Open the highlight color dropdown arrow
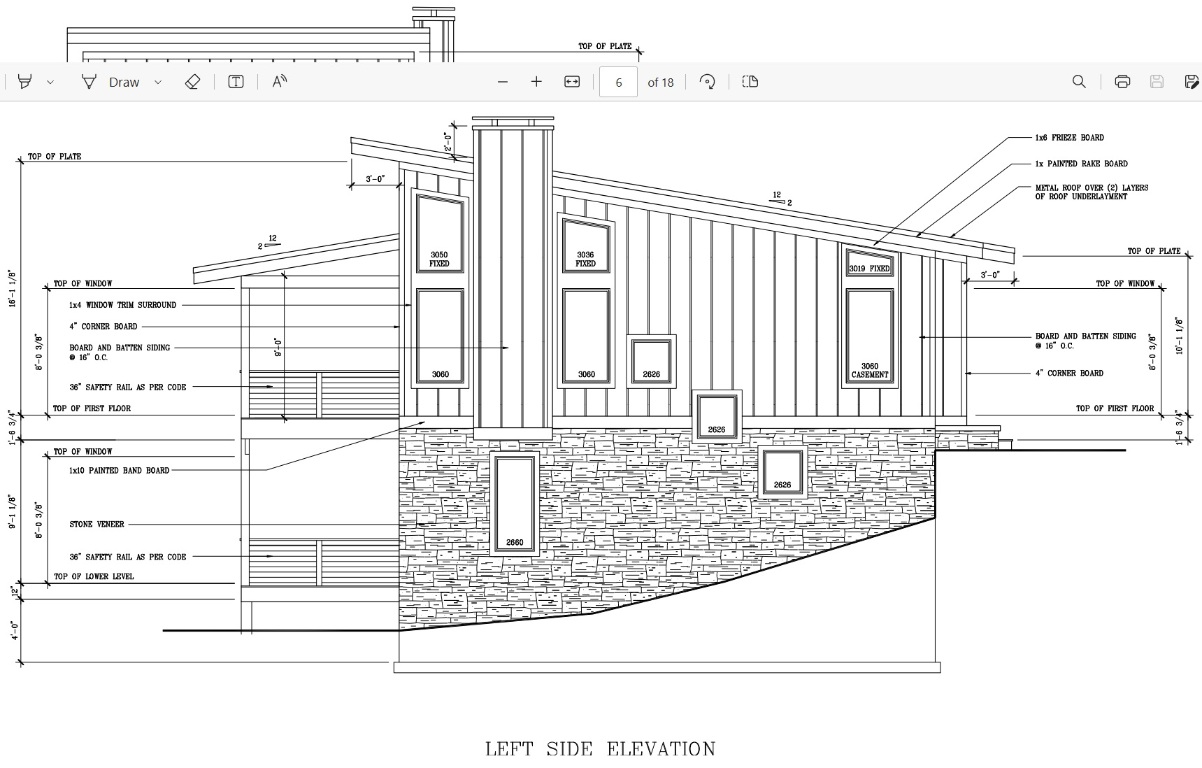Viewport: 1202px width, 768px height. coord(50,82)
